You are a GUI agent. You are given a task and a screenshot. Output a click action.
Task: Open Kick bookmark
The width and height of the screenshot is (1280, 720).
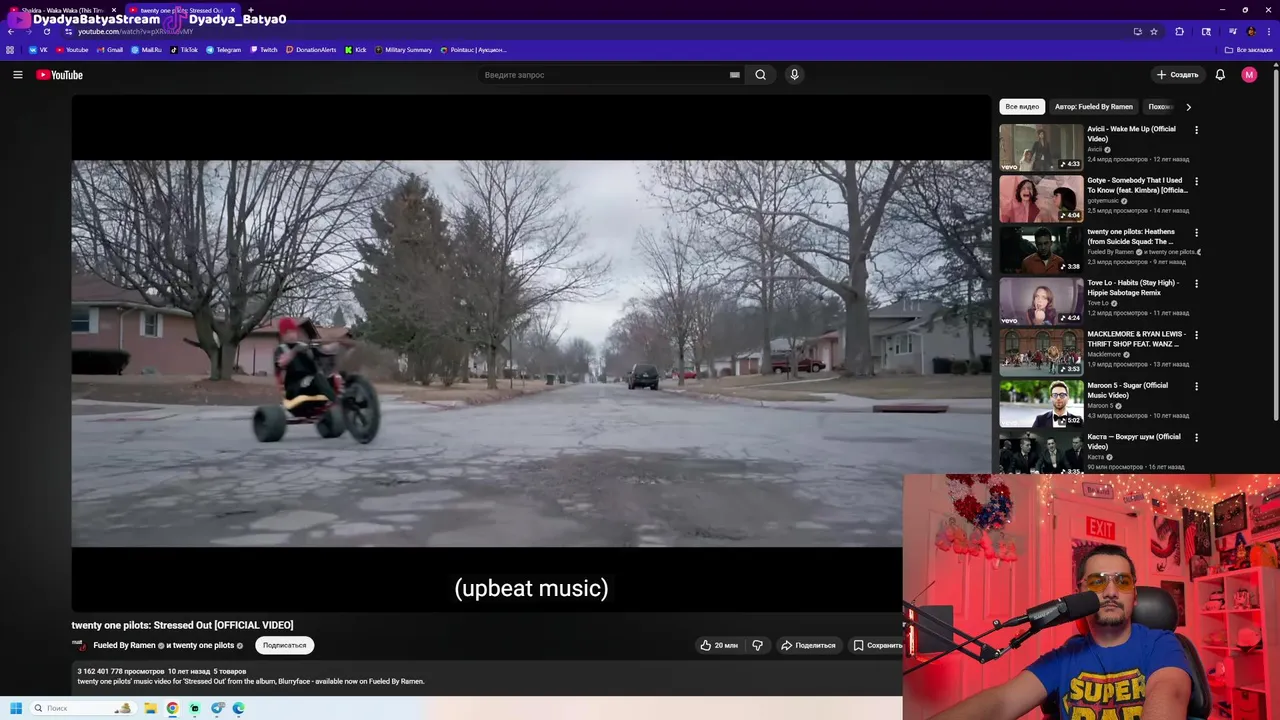(x=355, y=49)
